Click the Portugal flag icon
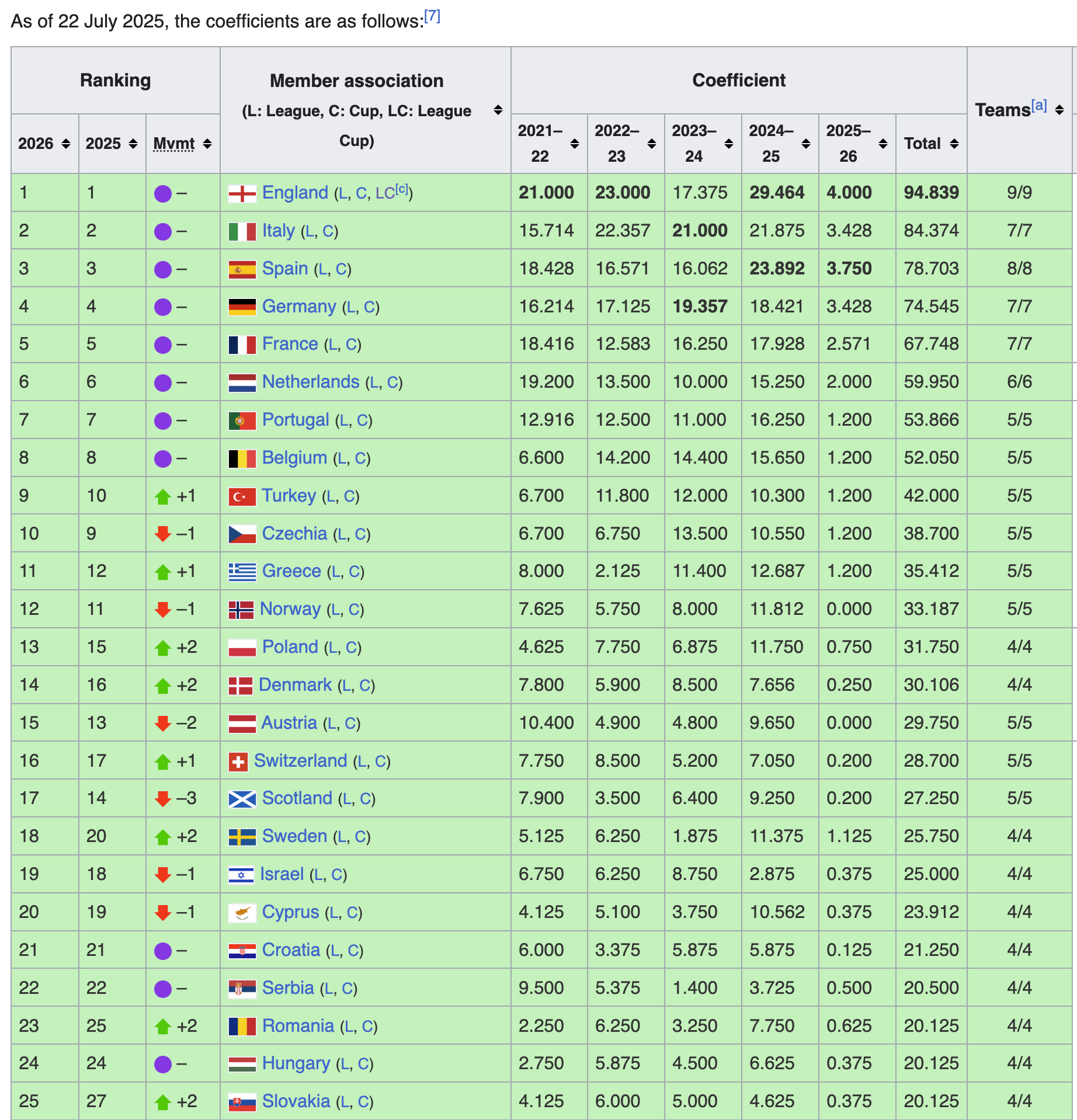 (242, 420)
